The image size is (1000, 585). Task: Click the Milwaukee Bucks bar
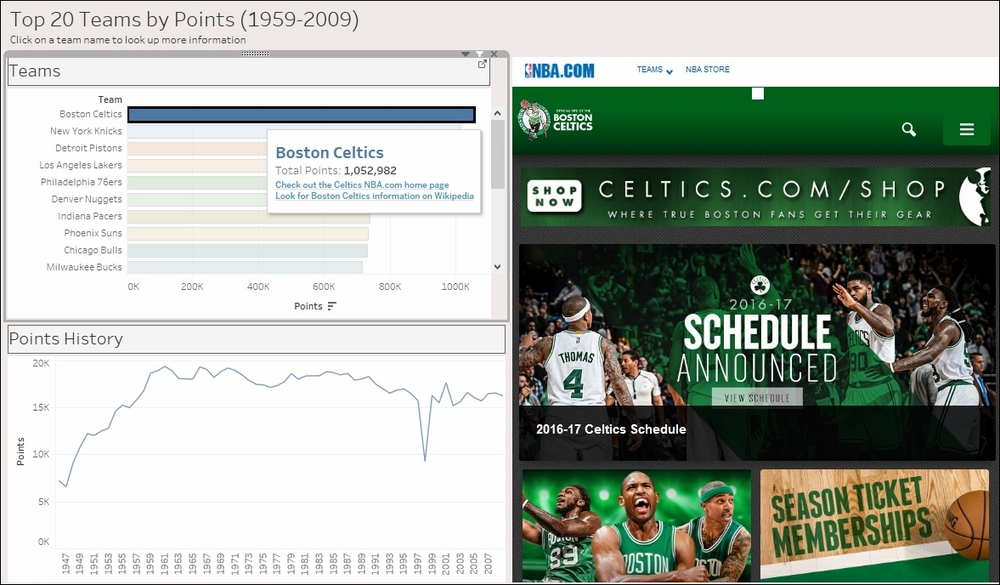[245, 267]
